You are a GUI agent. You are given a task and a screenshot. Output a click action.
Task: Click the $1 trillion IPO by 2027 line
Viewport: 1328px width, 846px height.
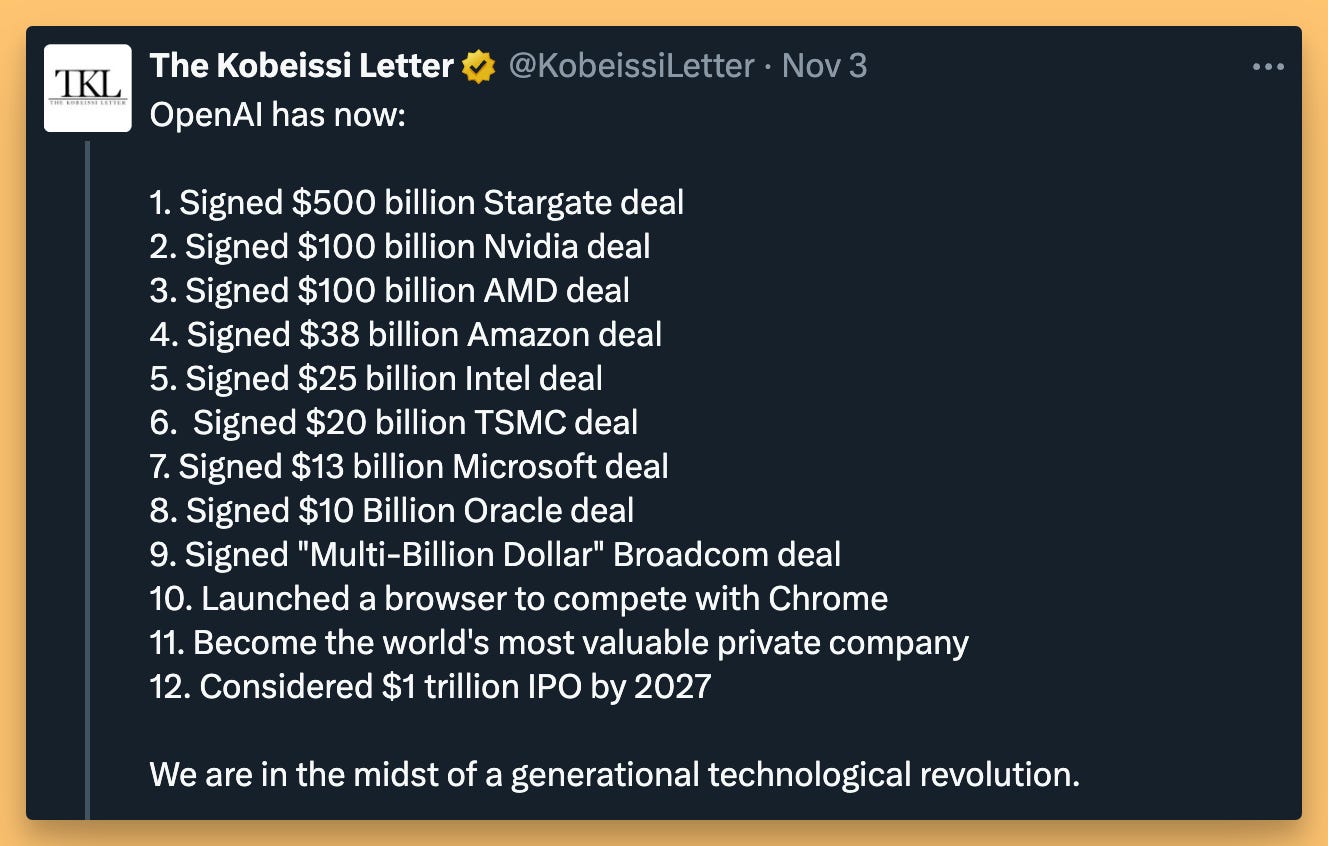tap(431, 687)
